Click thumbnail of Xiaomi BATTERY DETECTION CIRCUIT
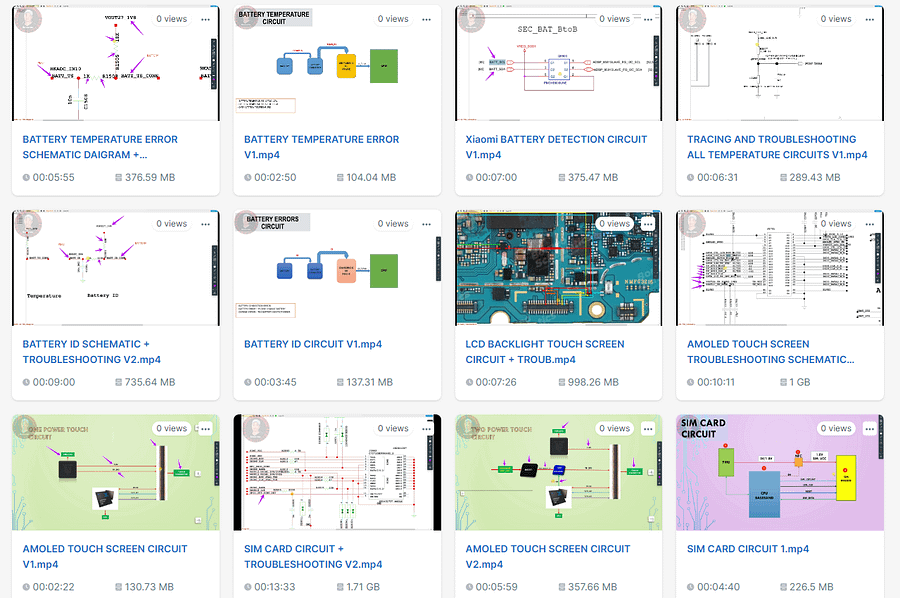The width and height of the screenshot is (900, 598). (558, 63)
